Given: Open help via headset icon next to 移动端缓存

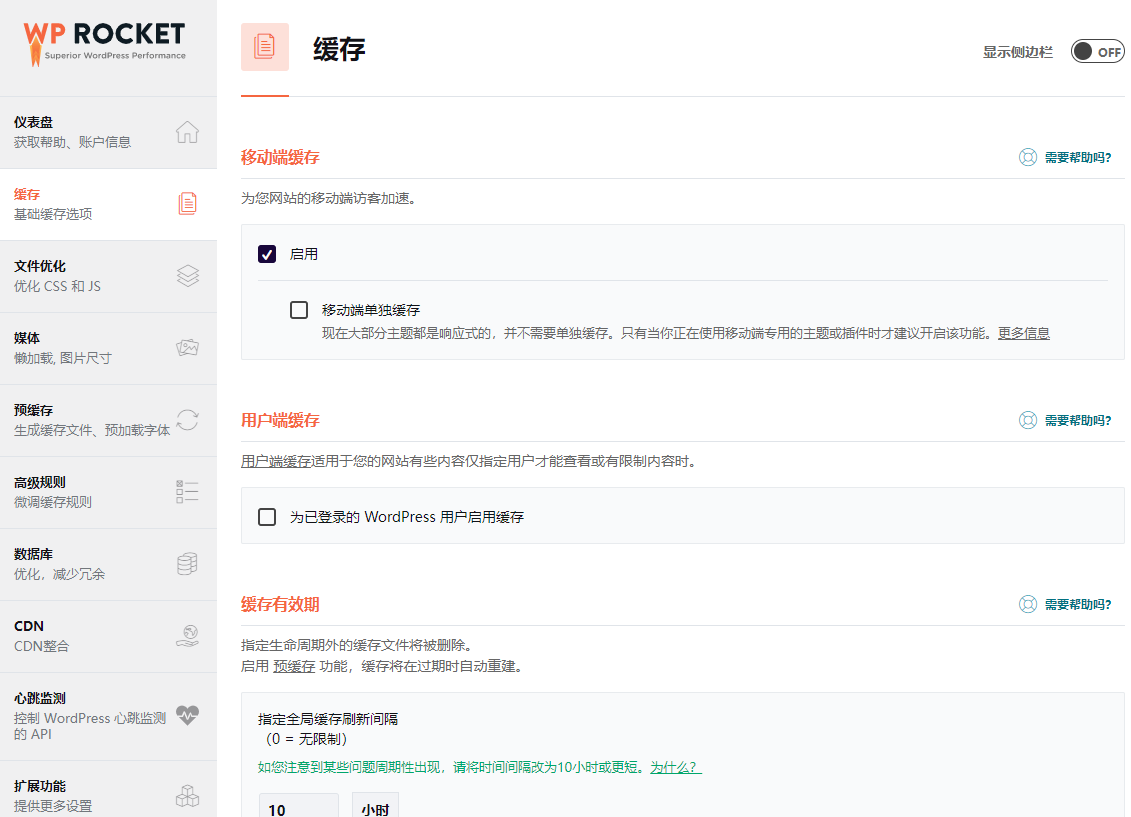Looking at the screenshot, I should [x=1028, y=156].
